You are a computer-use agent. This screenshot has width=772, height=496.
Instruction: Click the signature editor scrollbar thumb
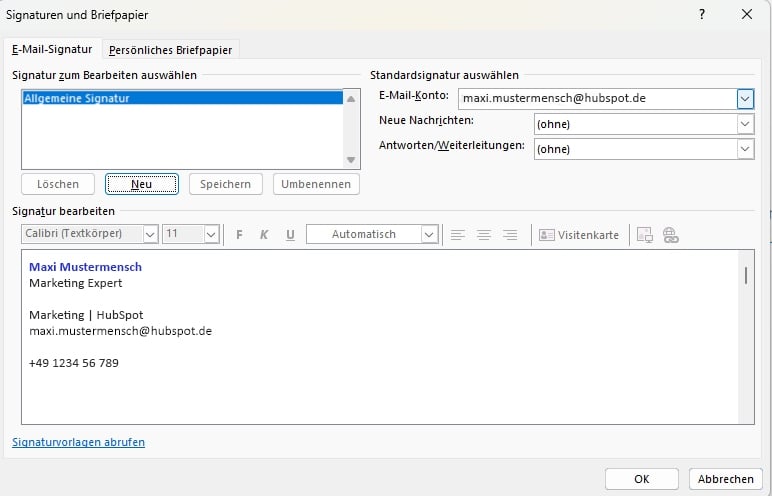click(746, 275)
